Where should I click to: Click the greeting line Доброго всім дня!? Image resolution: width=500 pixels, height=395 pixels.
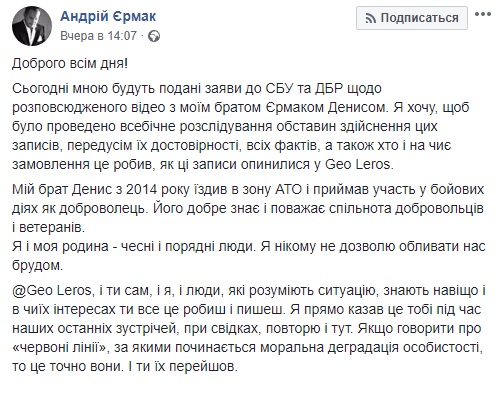[x=70, y=64]
